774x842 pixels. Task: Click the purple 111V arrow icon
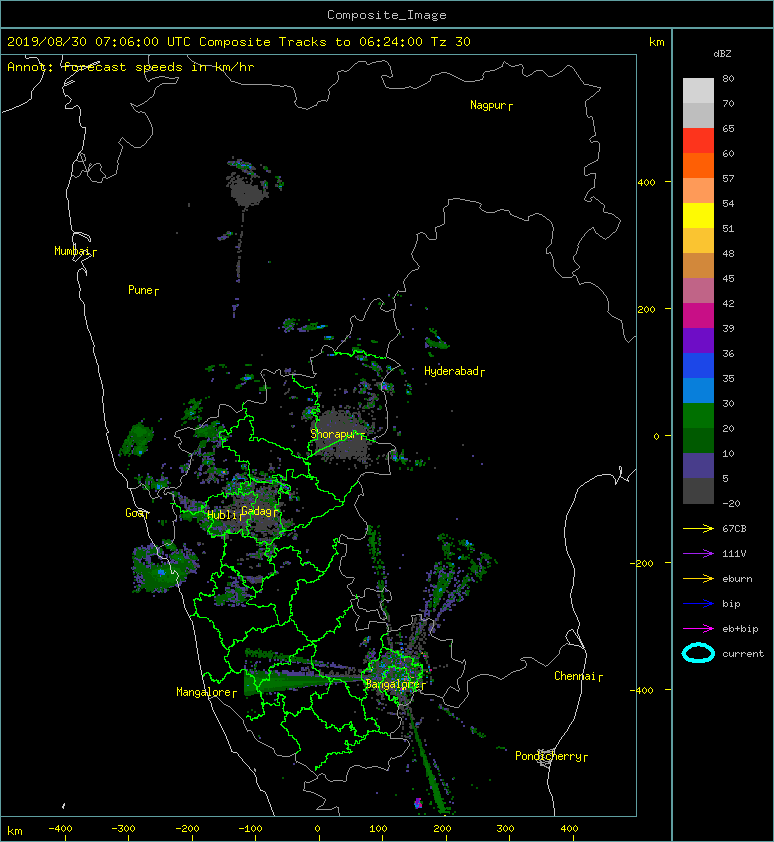[x=698, y=554]
